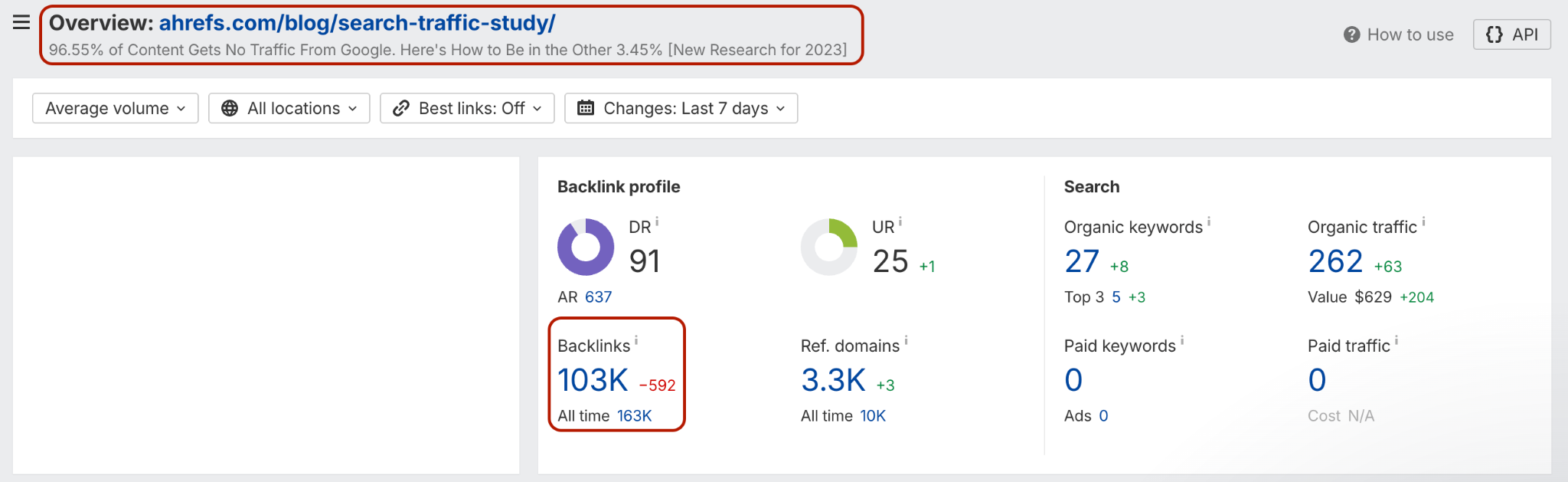Open the AR value 637
This screenshot has height=482, width=1568.
tap(599, 297)
